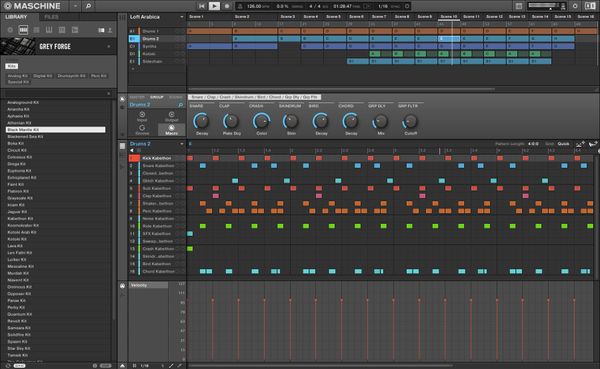
Task: Select Kabethon Kit in the results list
Action: click(x=55, y=219)
